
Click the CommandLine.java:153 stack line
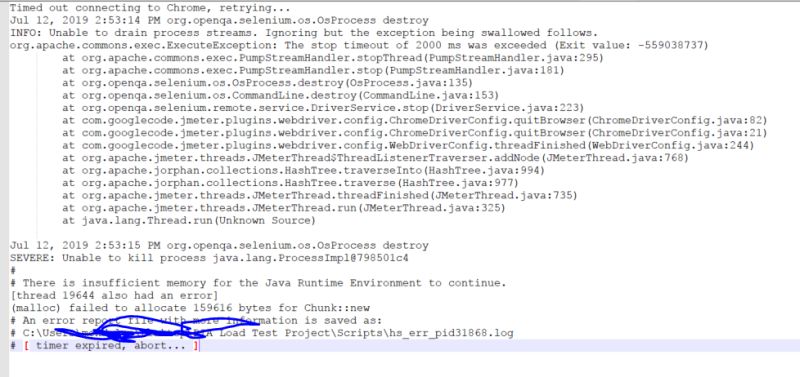click(281, 95)
